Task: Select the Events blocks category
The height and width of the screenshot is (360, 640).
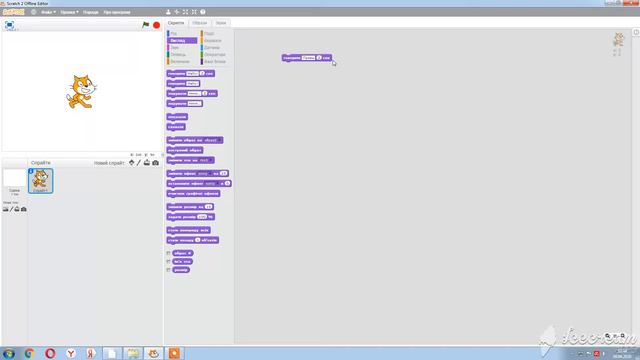Action: pyautogui.click(x=215, y=33)
